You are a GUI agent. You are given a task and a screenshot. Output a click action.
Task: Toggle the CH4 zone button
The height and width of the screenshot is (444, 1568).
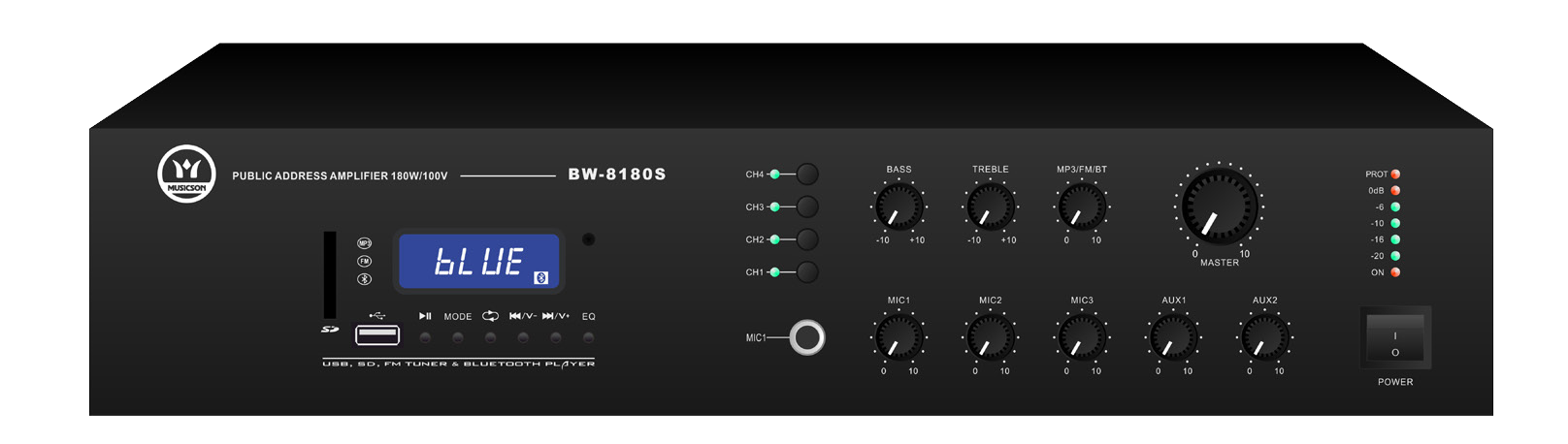pyautogui.click(x=807, y=174)
